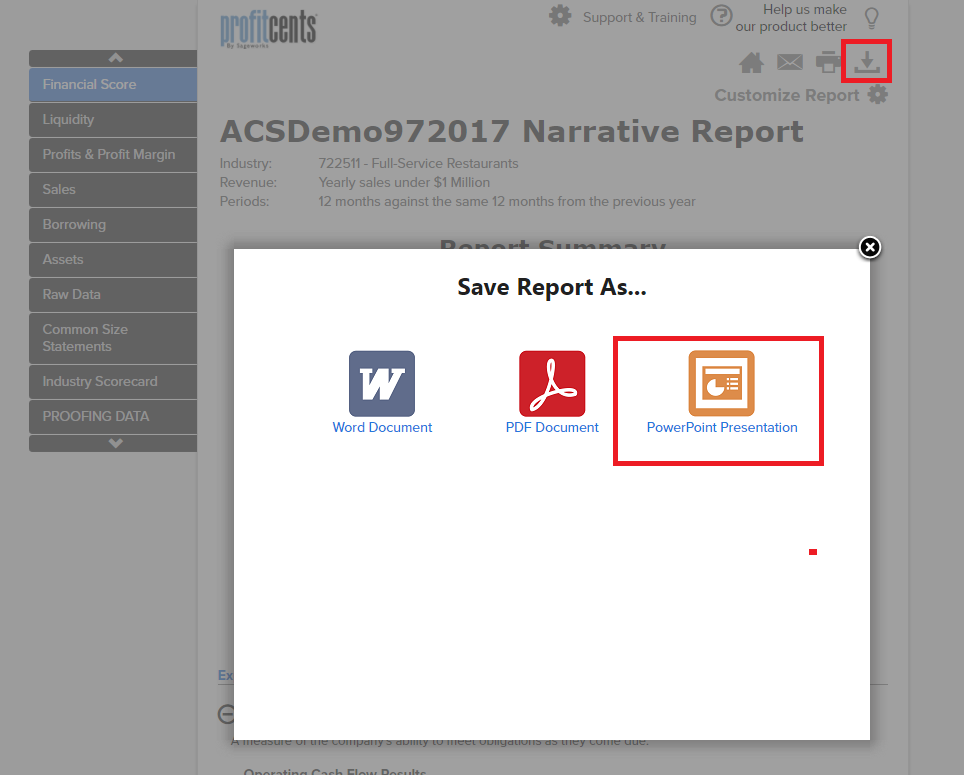
Task: Click the question mark help icon
Action: (x=721, y=16)
